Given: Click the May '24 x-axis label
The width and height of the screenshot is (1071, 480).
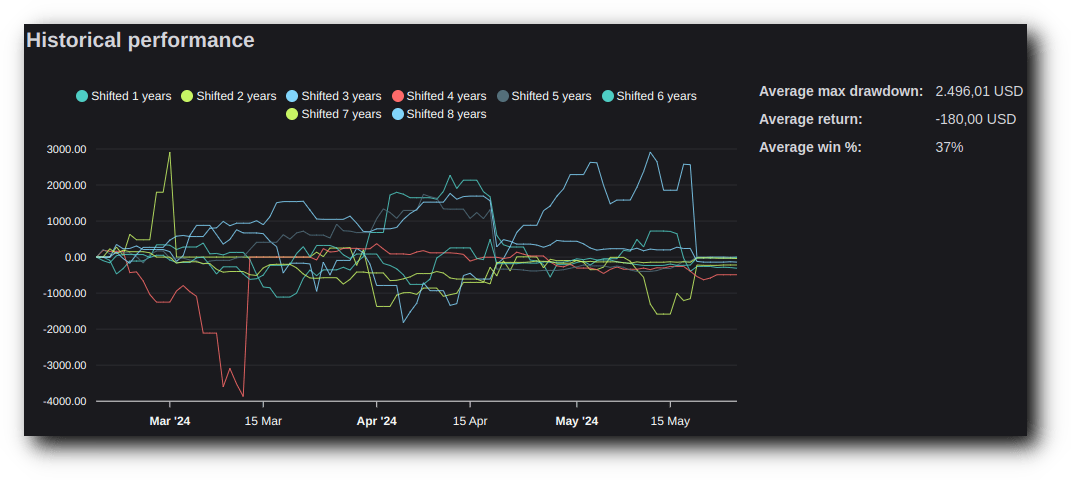Looking at the screenshot, I should coord(577,421).
